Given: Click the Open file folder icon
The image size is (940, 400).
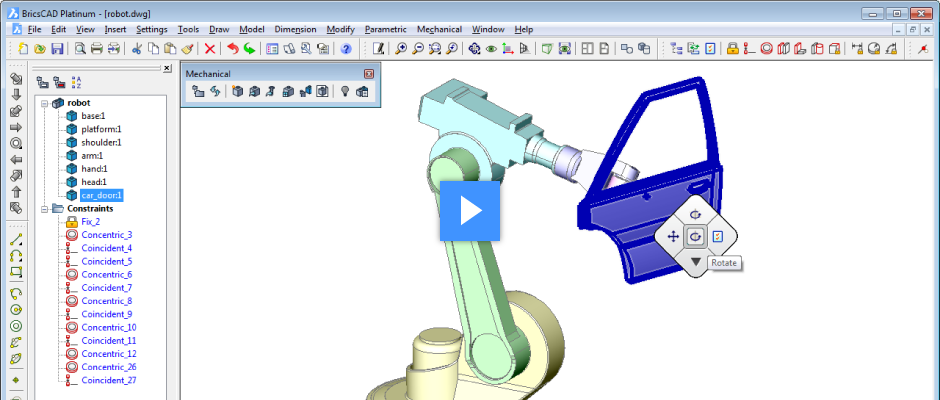Looking at the screenshot, I should pyautogui.click(x=40, y=49).
